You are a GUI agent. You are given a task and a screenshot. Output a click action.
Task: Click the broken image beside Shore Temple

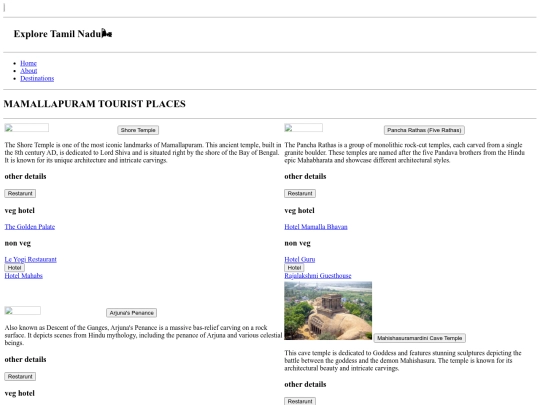point(27,128)
